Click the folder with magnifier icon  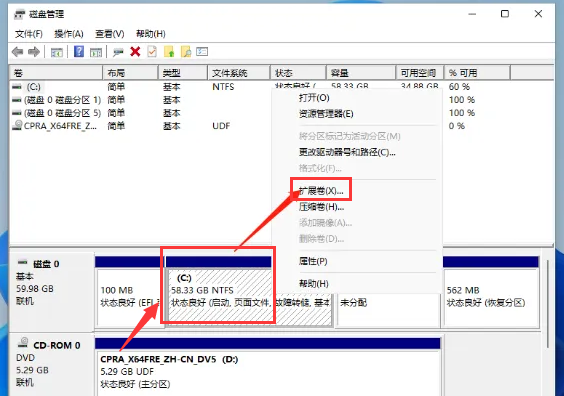pyautogui.click(x=186, y=52)
